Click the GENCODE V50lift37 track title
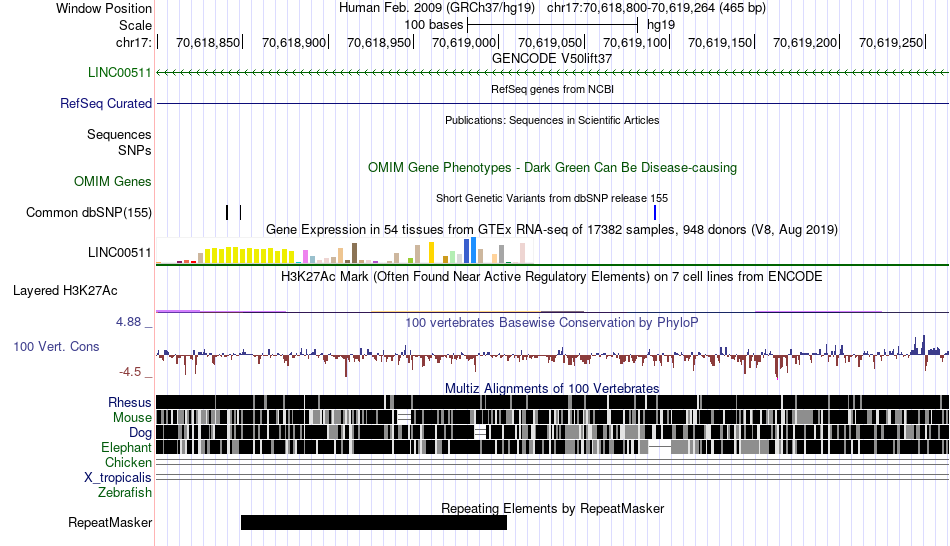The image size is (950, 546). point(552,59)
